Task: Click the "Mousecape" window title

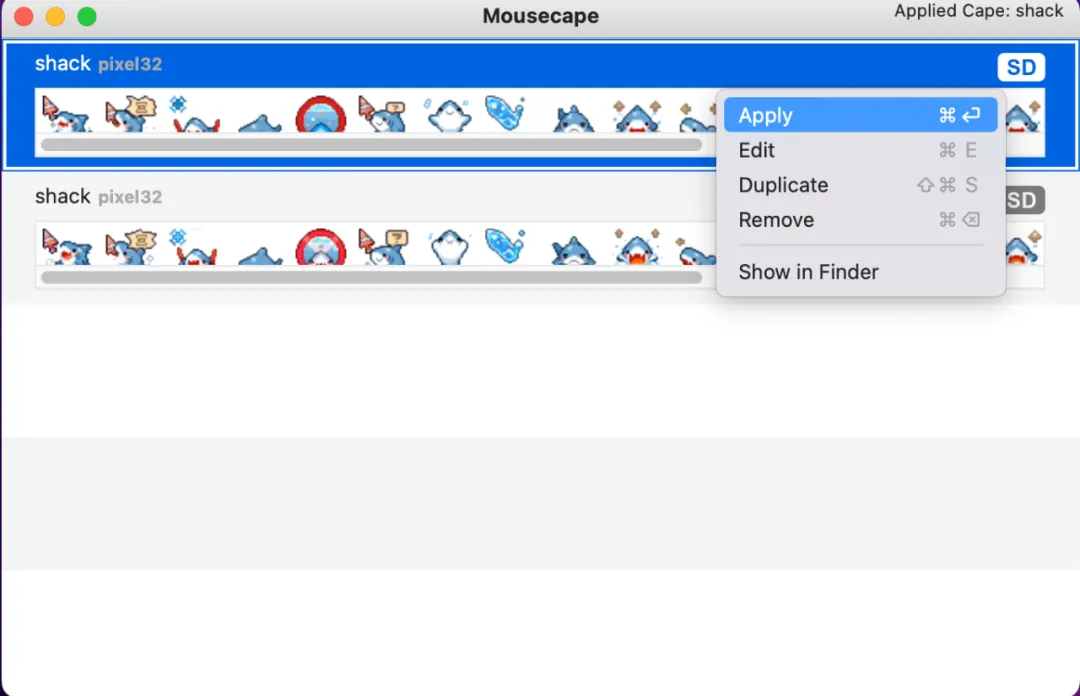Action: pyautogui.click(x=541, y=16)
